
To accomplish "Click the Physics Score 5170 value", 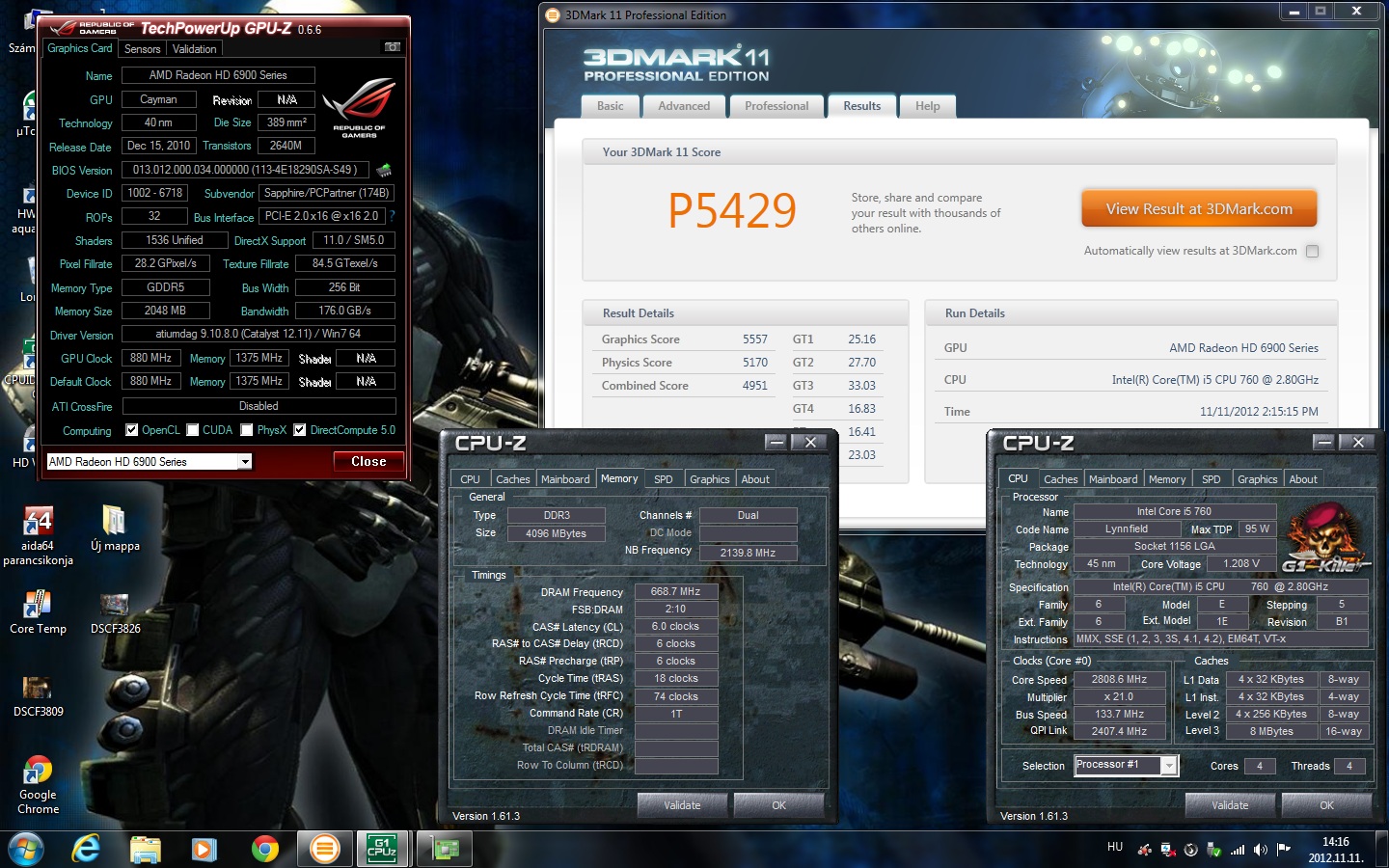I will [755, 363].
